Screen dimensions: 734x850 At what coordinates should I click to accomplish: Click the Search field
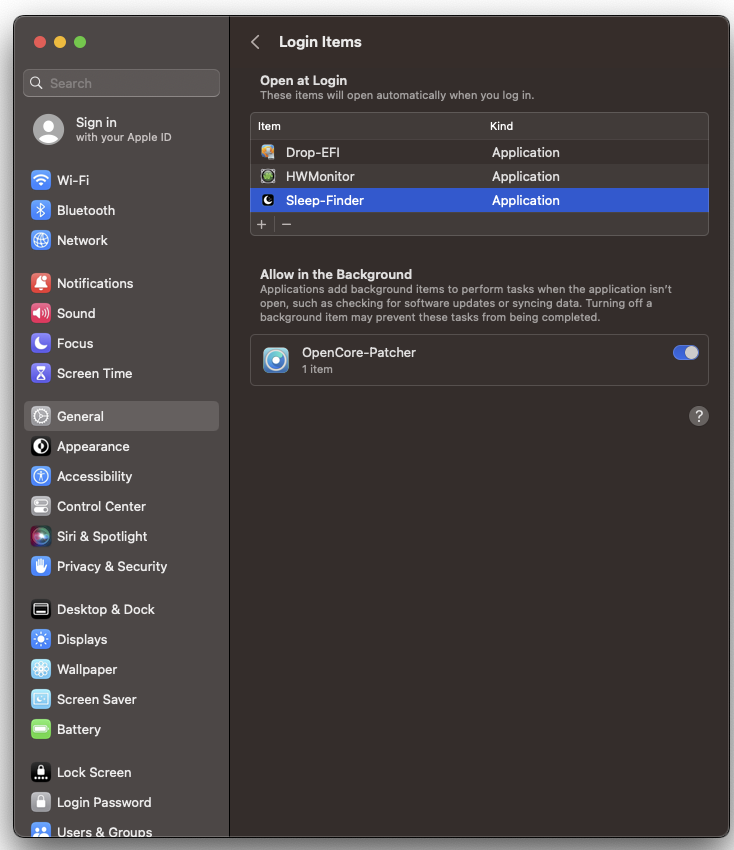pyautogui.click(x=121, y=83)
